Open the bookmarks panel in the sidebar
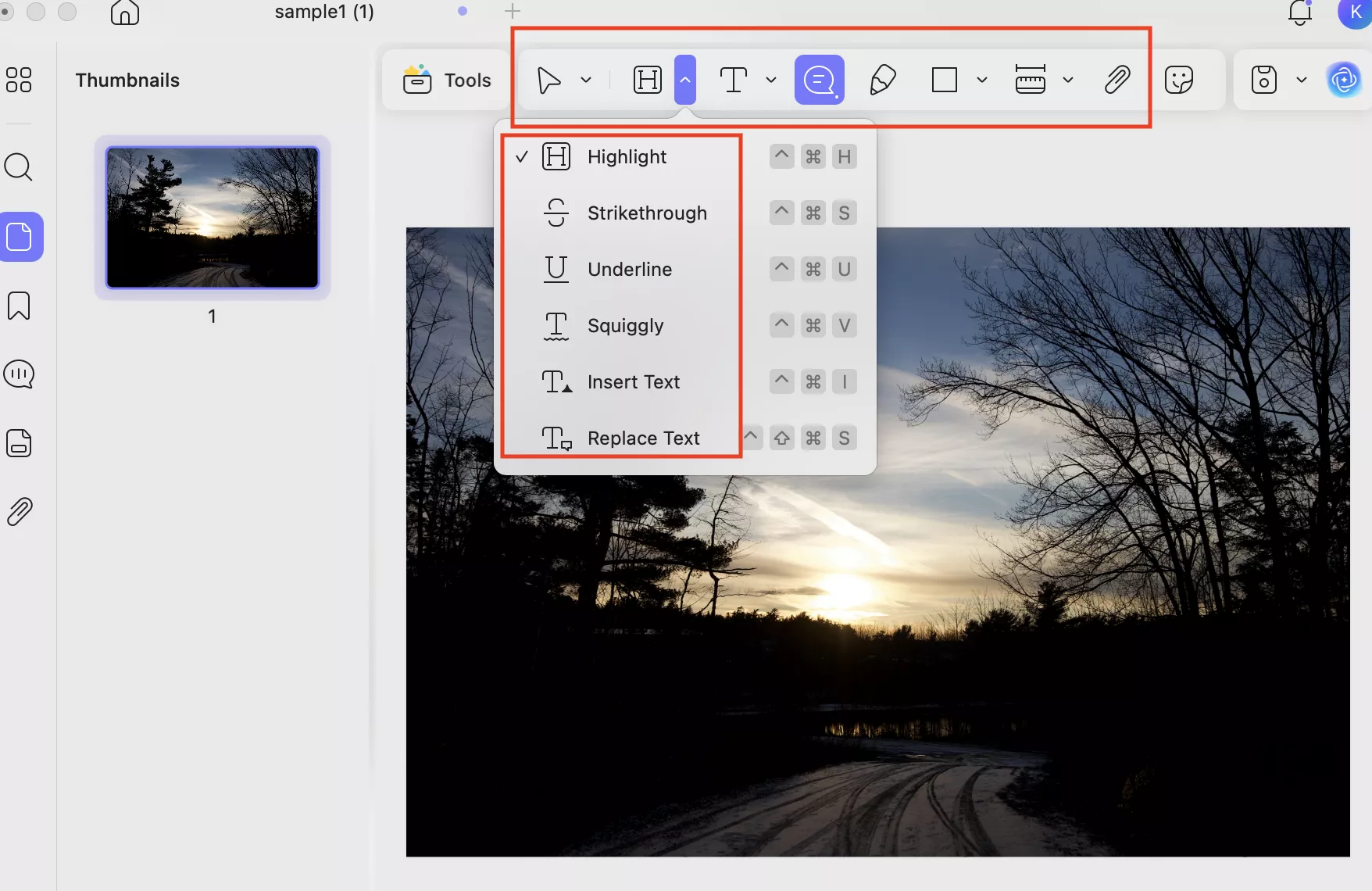The image size is (1372, 891). [x=18, y=306]
